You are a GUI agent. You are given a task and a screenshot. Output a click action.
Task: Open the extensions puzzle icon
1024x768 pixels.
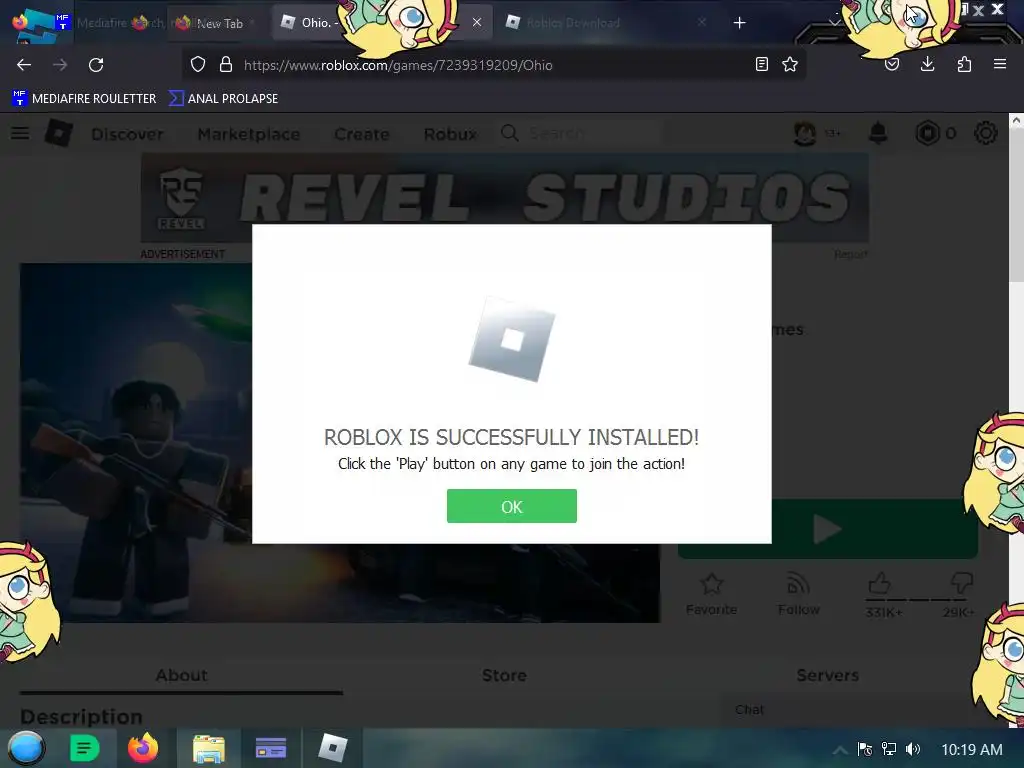click(x=964, y=65)
